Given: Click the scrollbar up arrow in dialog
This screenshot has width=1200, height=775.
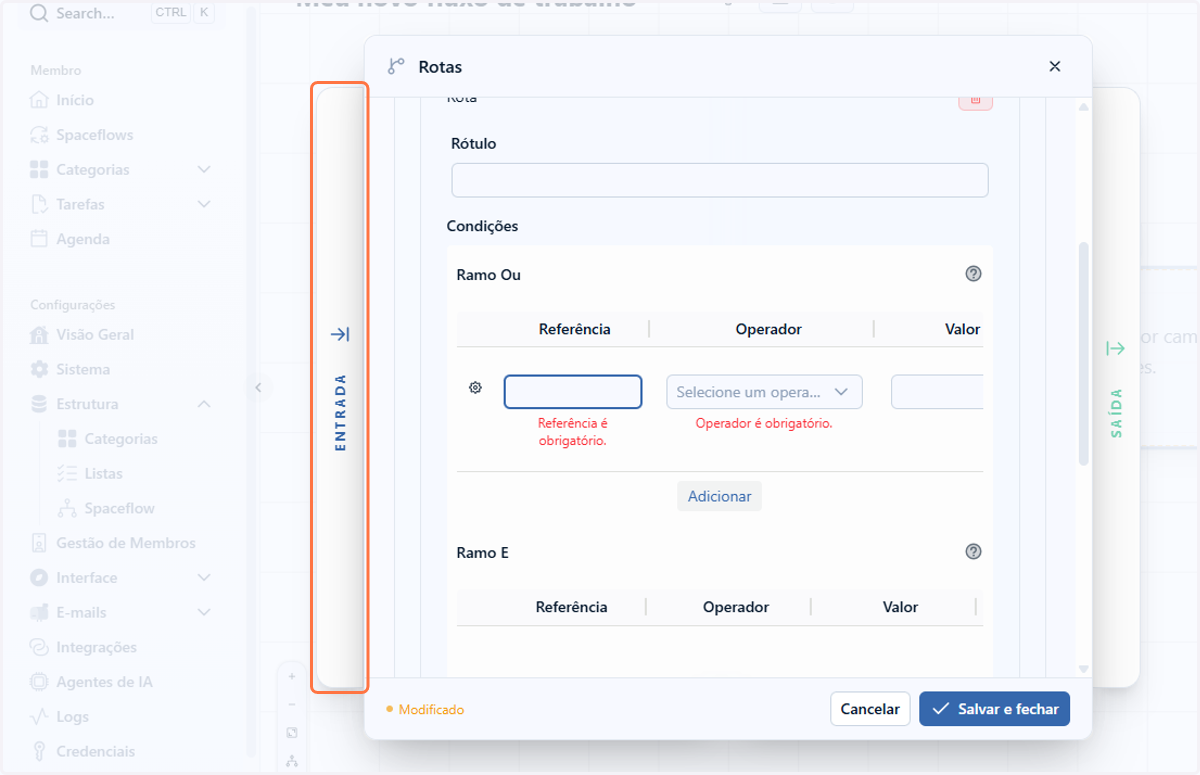Looking at the screenshot, I should (1083, 107).
